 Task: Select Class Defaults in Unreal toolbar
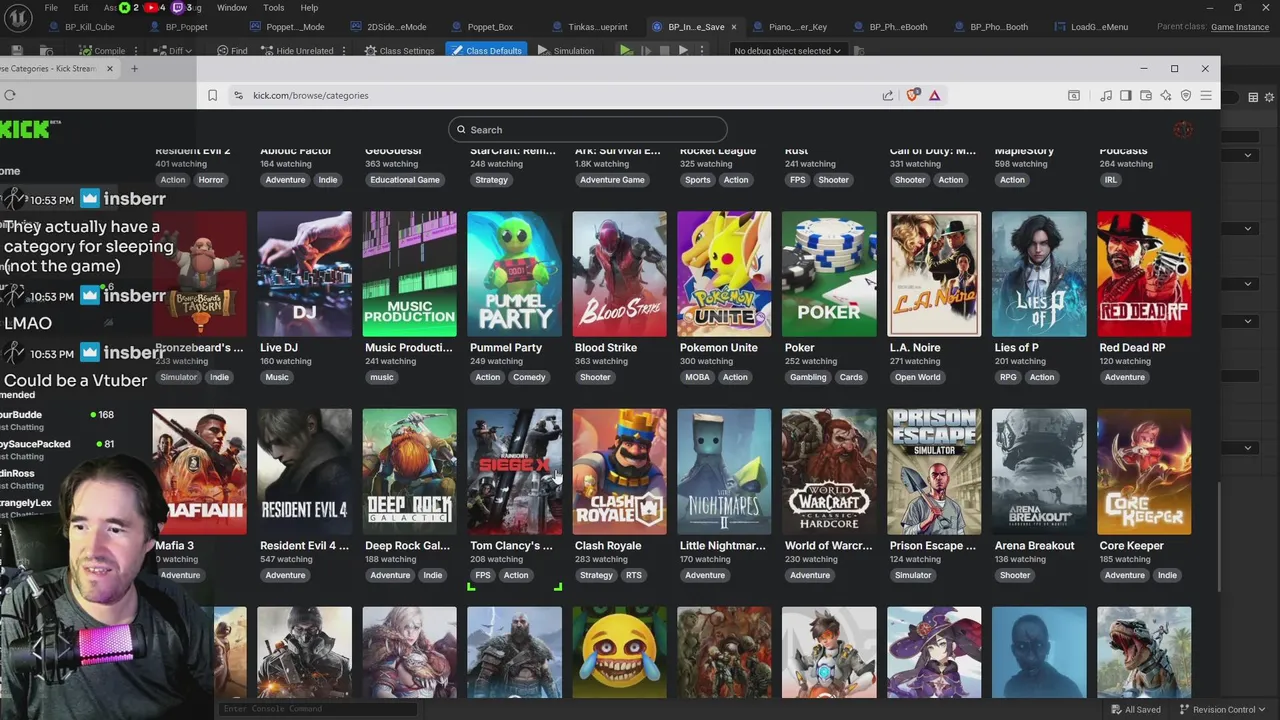487,51
